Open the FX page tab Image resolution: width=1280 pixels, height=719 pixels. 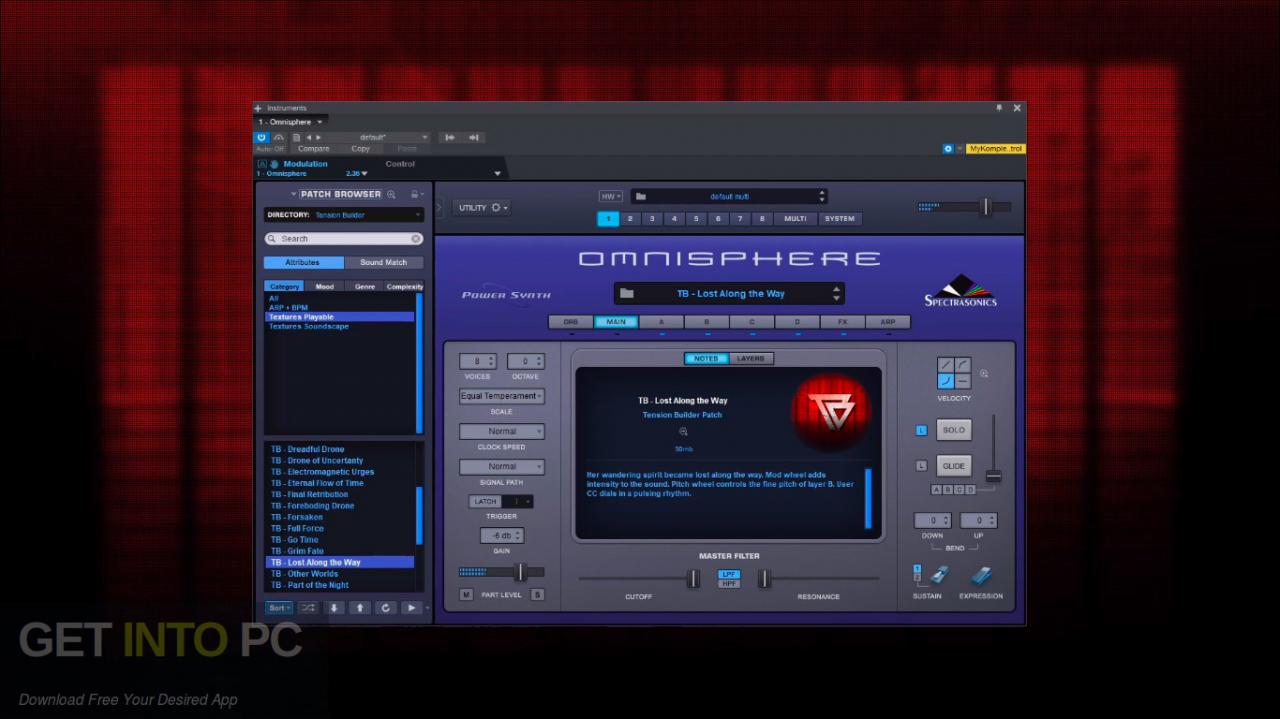(x=843, y=322)
